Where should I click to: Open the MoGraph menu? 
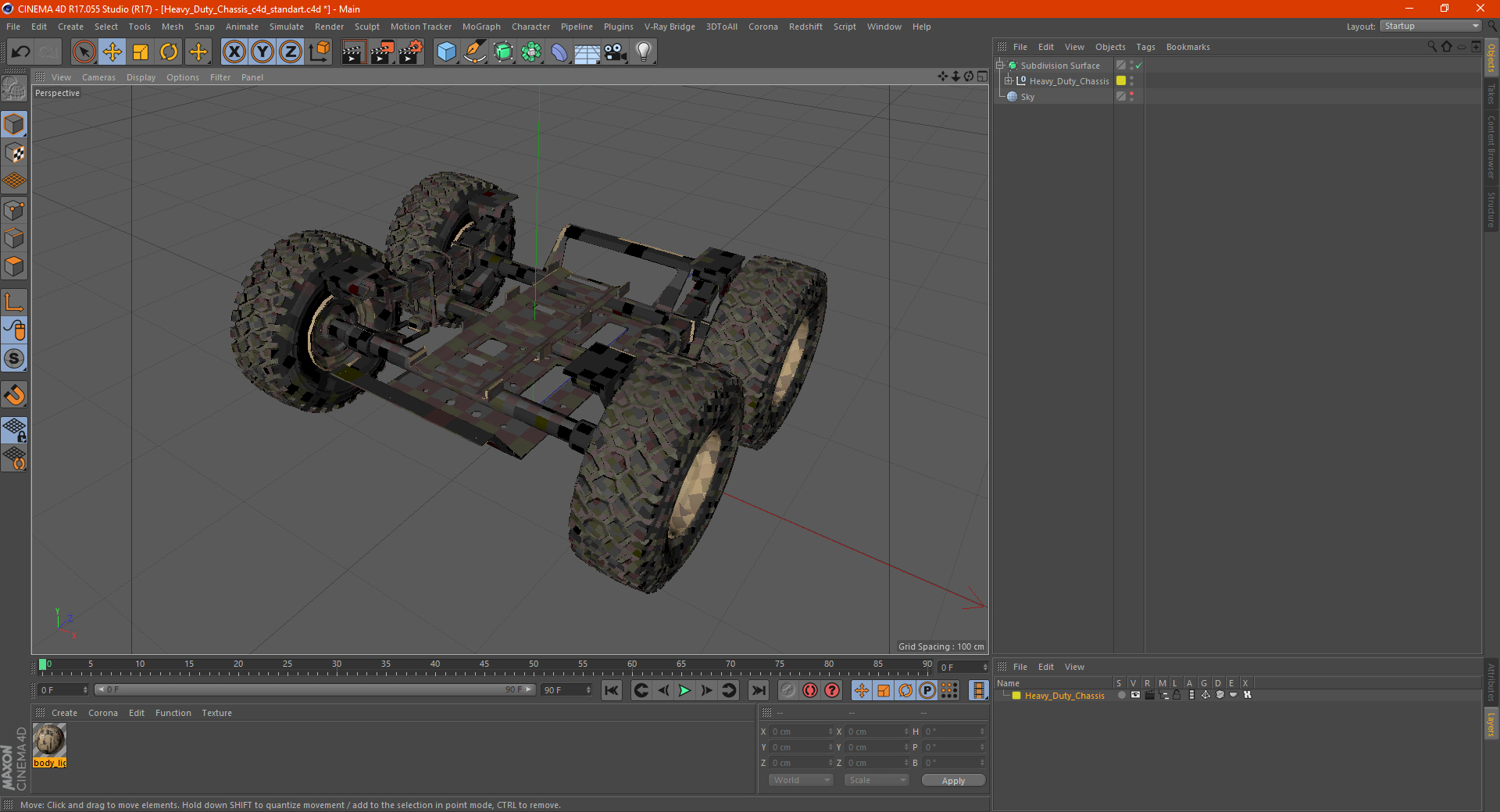pyautogui.click(x=481, y=27)
